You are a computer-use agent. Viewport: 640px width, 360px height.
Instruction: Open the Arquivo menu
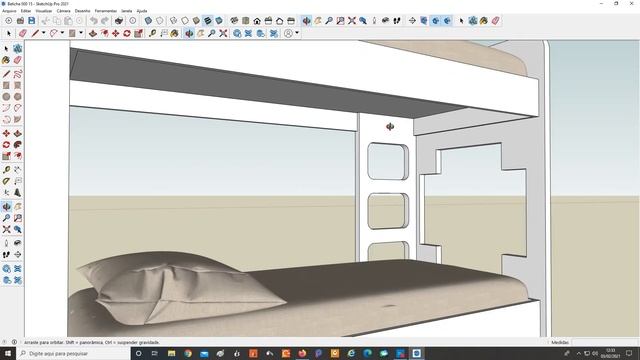click(9, 11)
